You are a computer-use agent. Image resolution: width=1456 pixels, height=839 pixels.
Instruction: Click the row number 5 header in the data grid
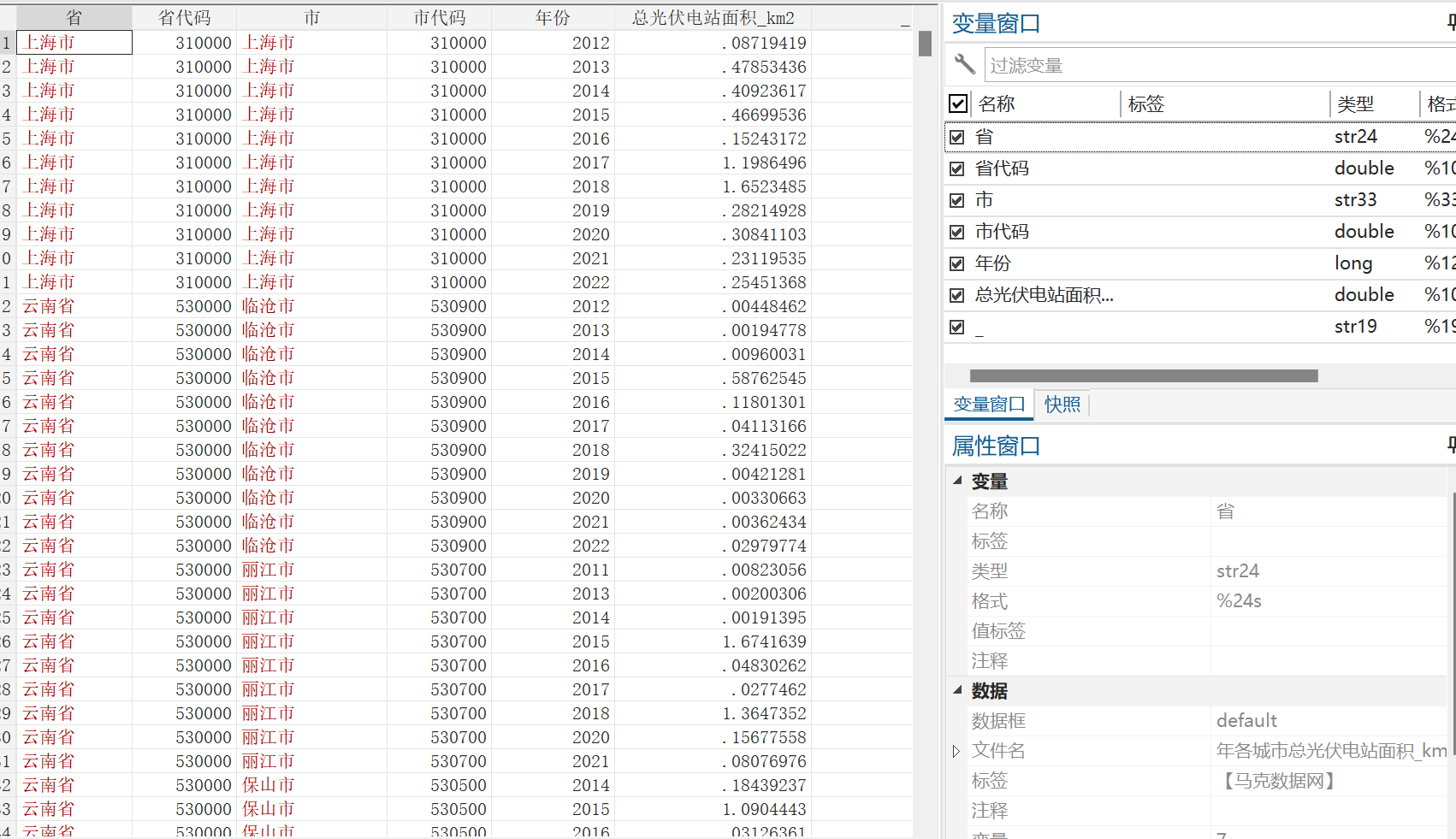(x=7, y=139)
